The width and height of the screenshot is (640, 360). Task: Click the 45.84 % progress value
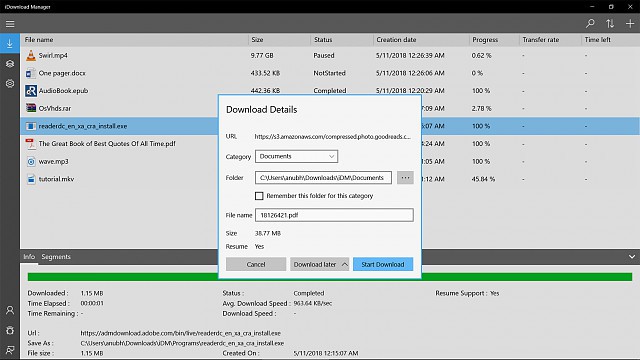[483, 179]
